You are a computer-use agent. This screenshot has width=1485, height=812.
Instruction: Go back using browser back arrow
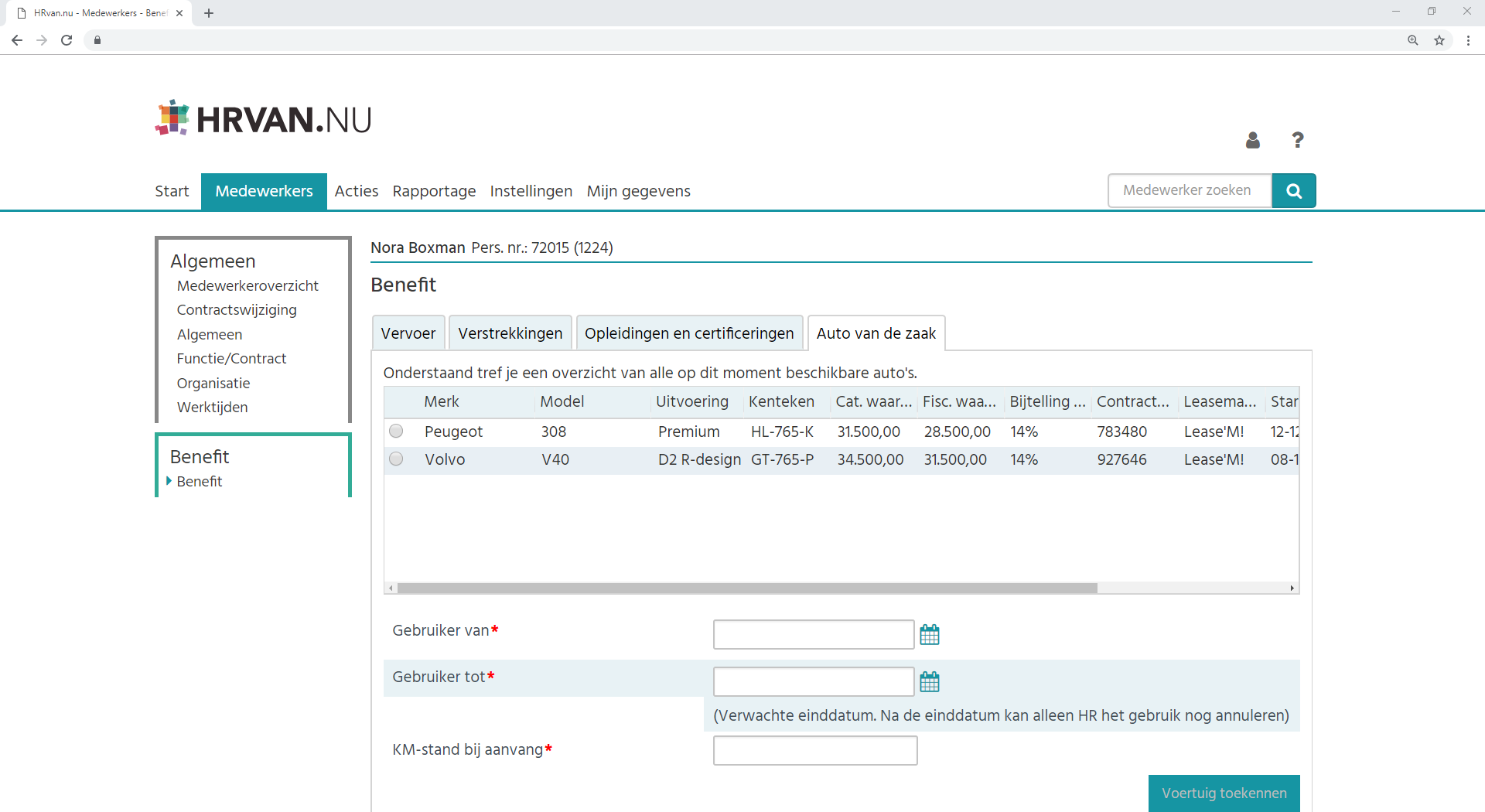17,40
